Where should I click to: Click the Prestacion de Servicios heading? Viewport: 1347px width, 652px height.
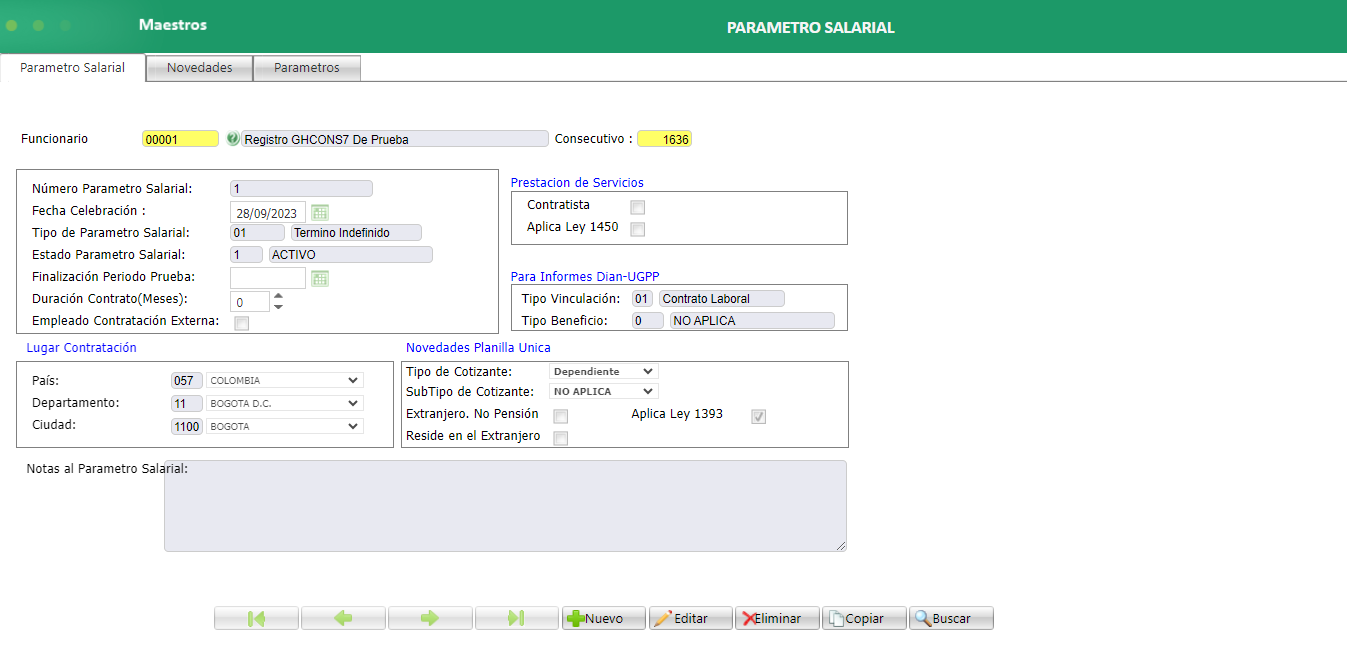click(577, 183)
